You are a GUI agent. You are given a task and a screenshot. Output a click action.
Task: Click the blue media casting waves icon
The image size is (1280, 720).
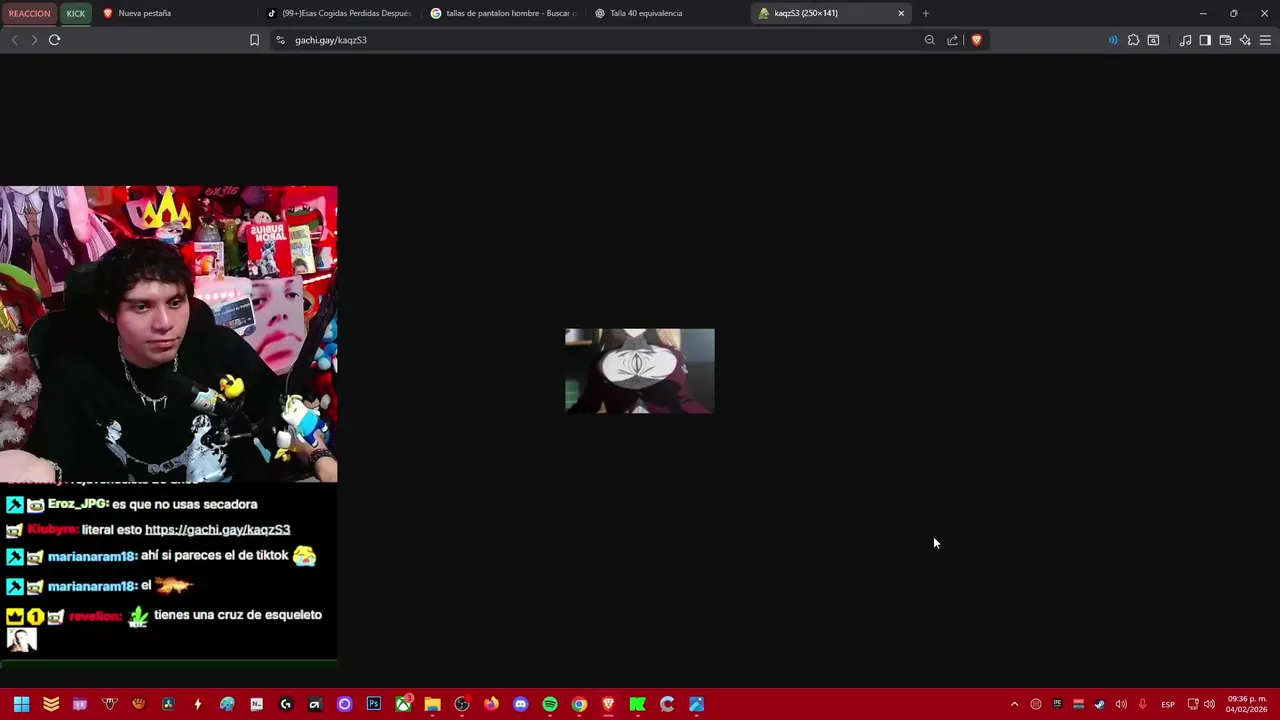(x=1113, y=40)
